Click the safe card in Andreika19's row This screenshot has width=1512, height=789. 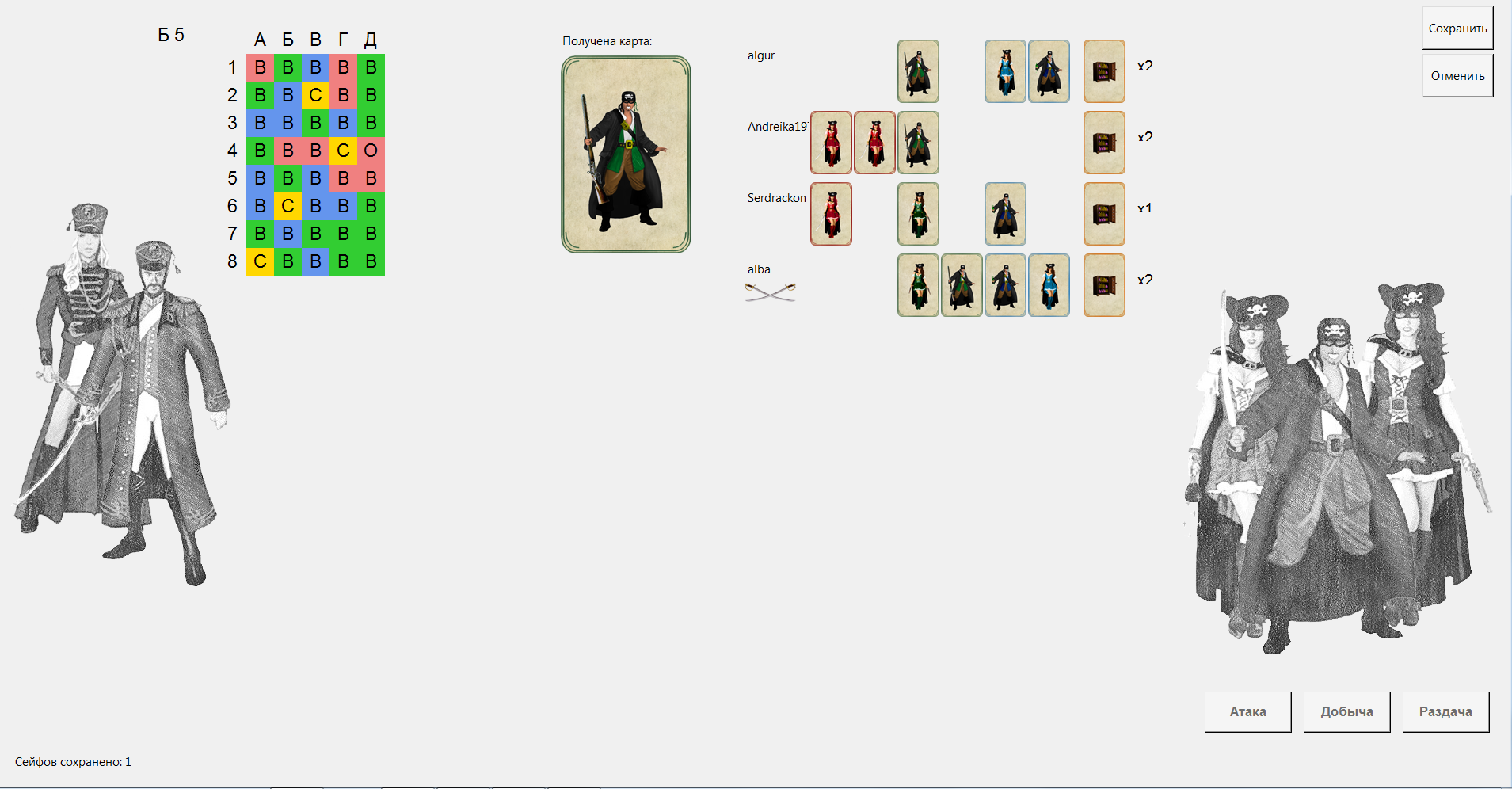(x=1104, y=143)
